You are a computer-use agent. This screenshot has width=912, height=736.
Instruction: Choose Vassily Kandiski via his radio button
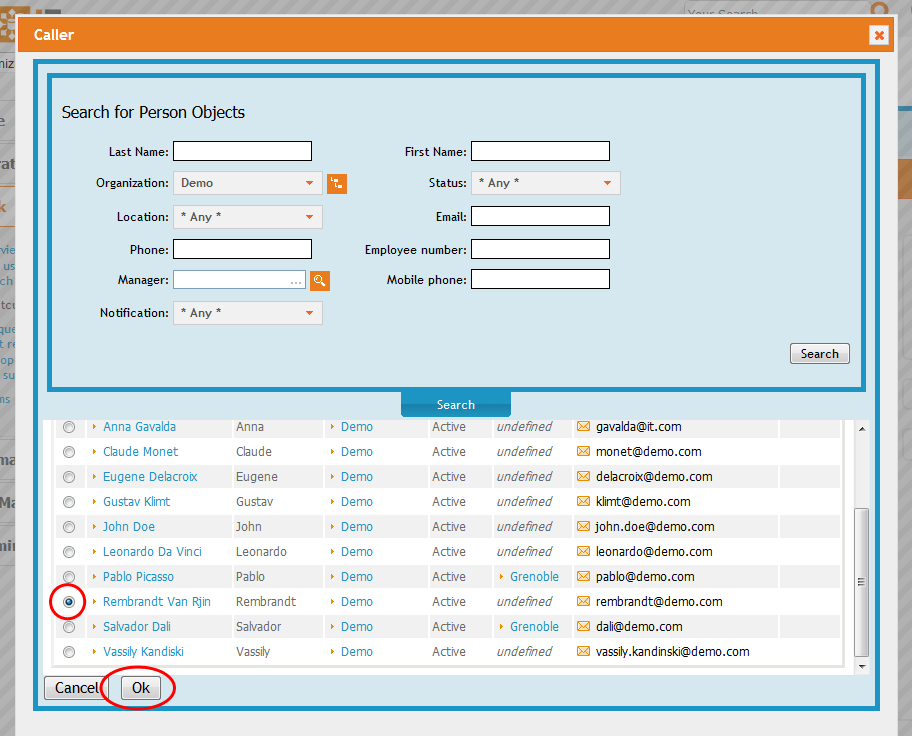68,651
